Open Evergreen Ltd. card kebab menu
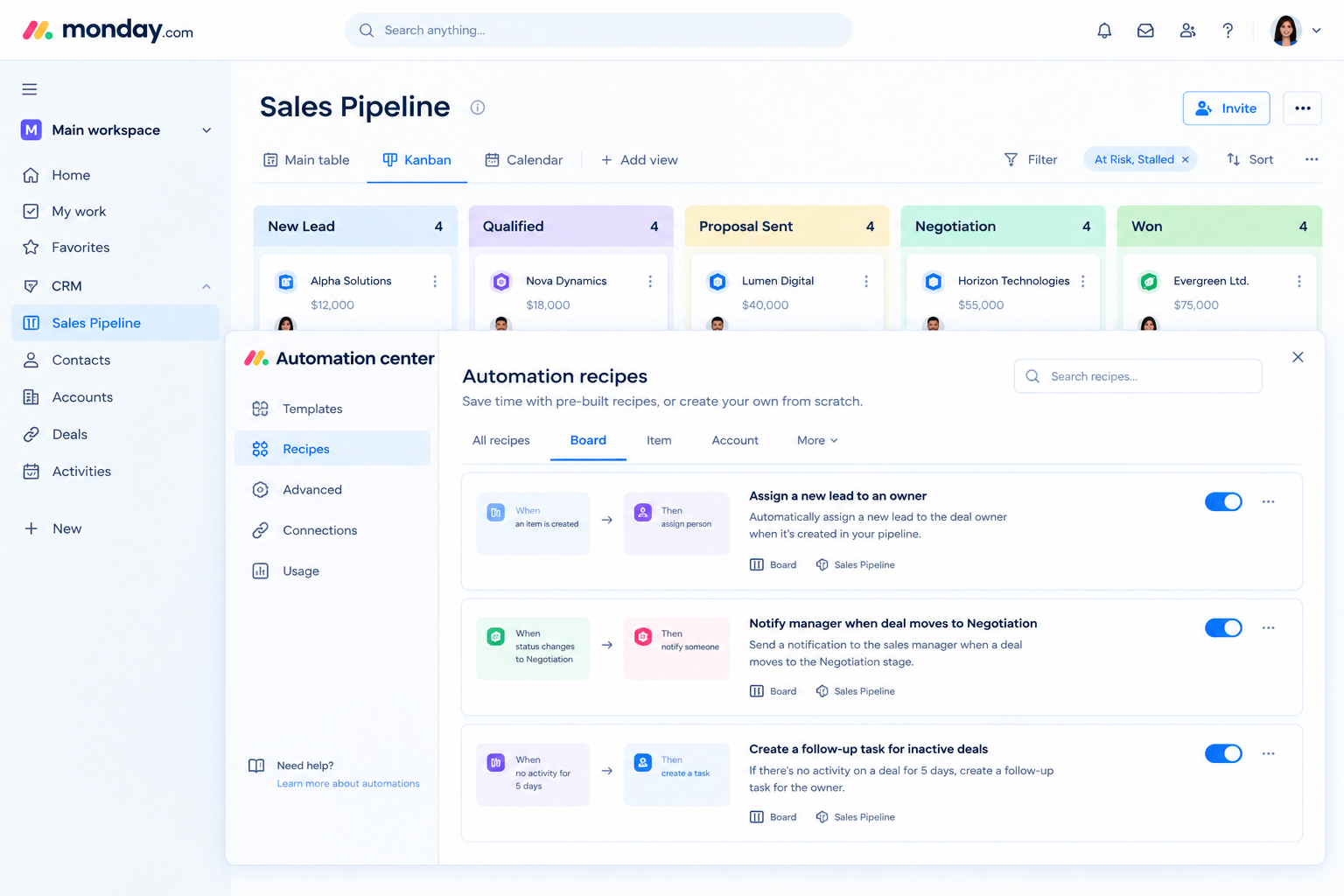The height and width of the screenshot is (896, 1344). pyautogui.click(x=1299, y=281)
